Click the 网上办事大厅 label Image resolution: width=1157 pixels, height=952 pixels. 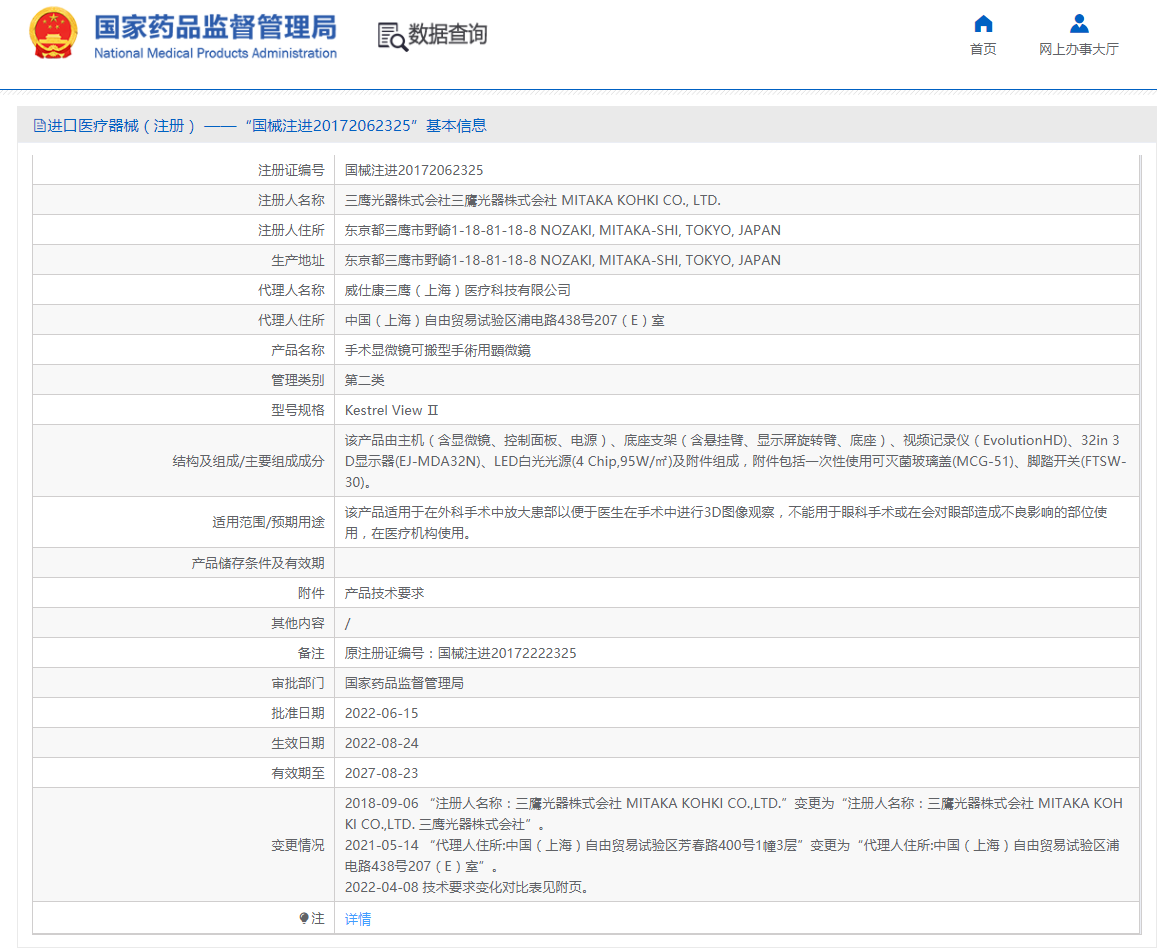click(x=1079, y=49)
